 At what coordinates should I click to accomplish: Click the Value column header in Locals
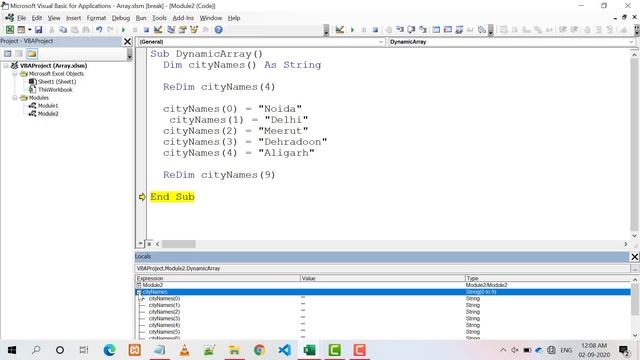pos(382,278)
